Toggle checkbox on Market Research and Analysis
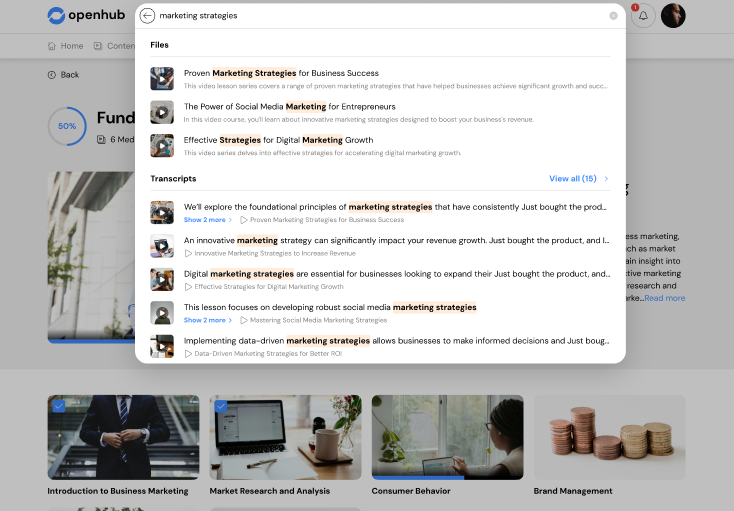Viewport: 734px width, 511px height. 220,405
